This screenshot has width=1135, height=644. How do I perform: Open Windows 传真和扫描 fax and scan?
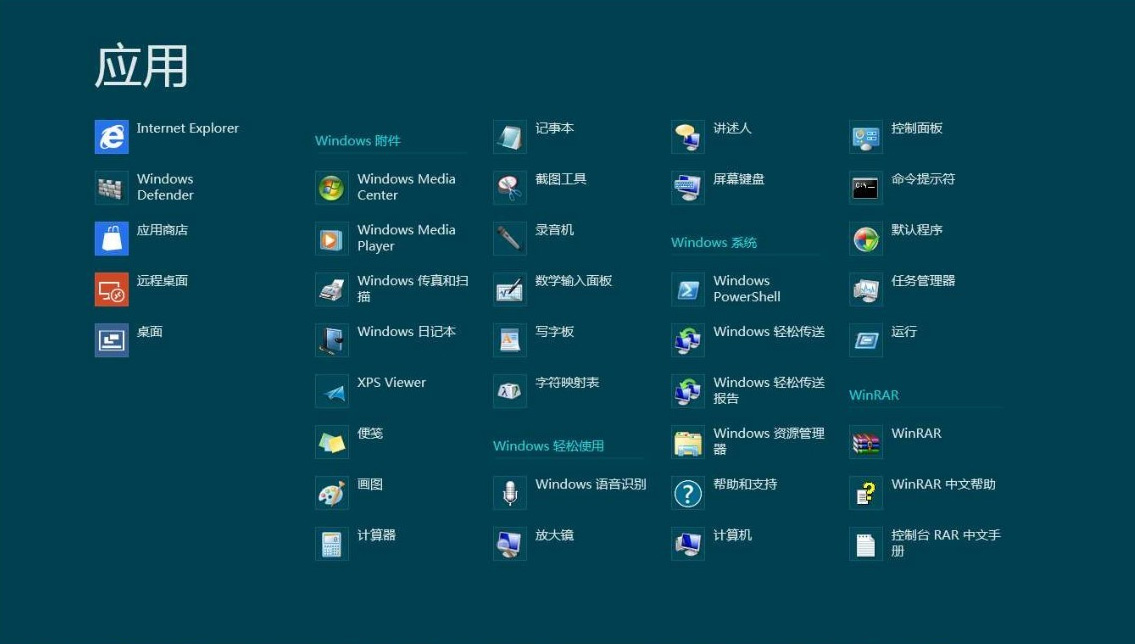332,289
